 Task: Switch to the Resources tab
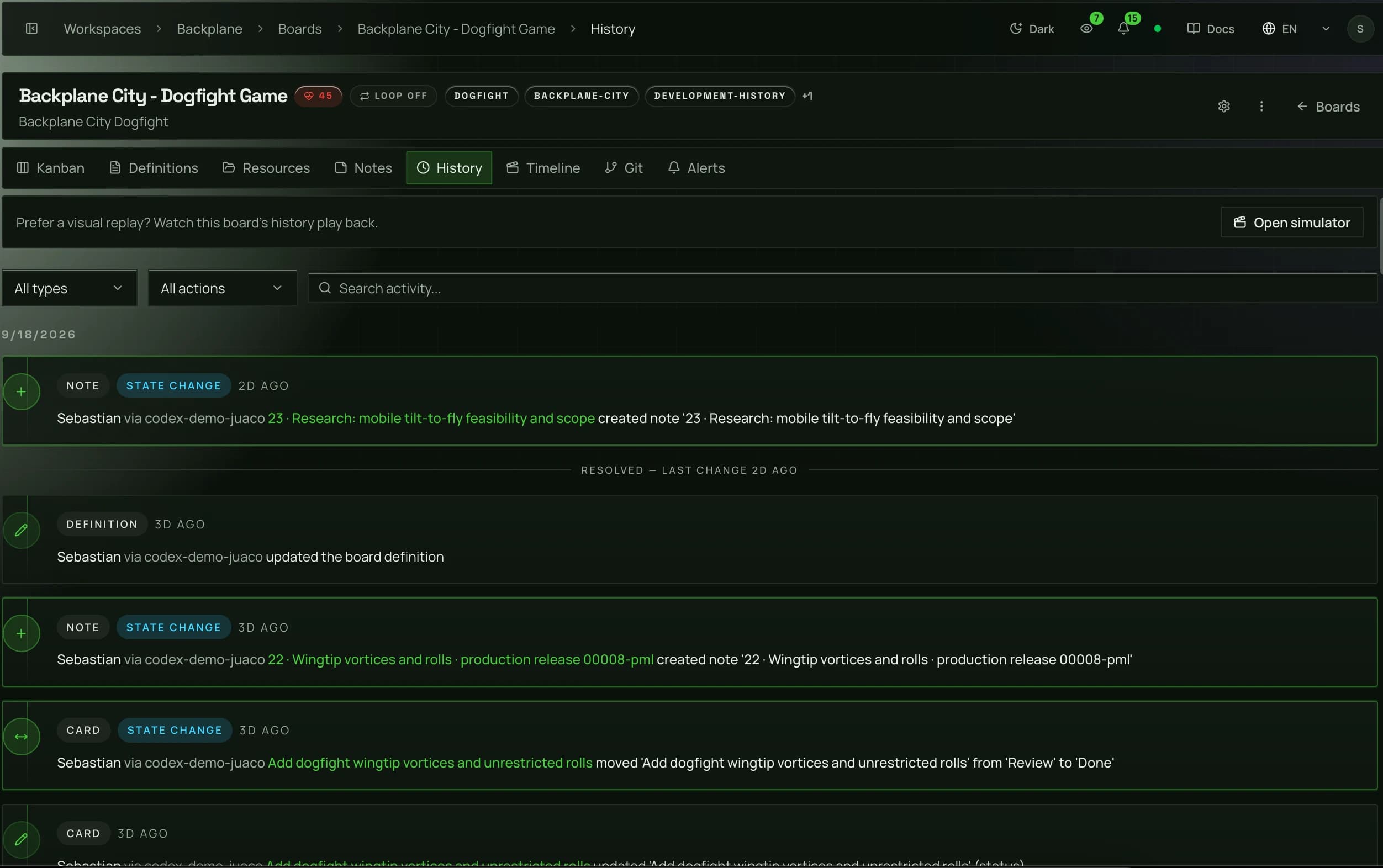[266, 168]
